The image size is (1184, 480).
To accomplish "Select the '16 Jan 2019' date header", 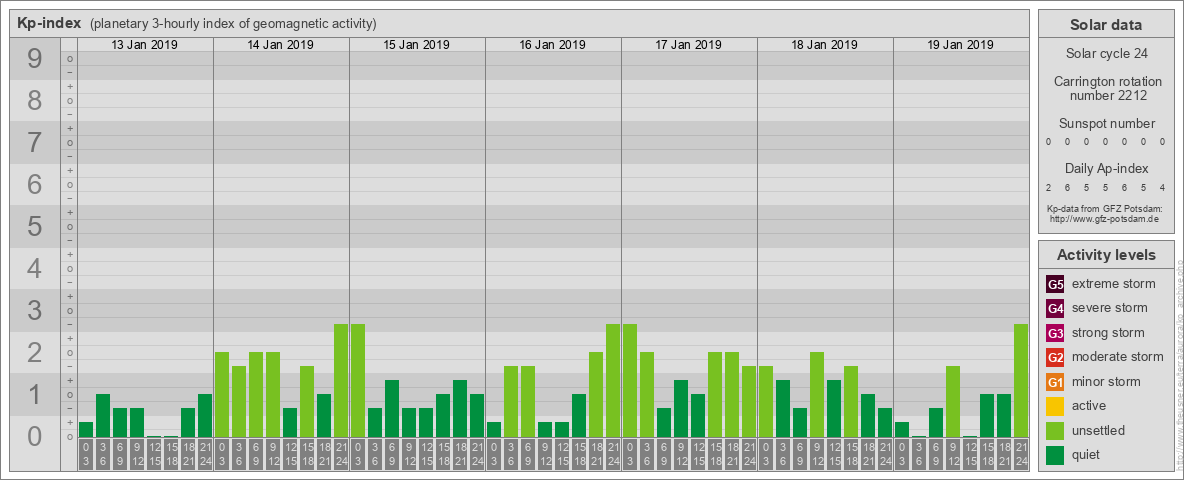I will point(553,45).
